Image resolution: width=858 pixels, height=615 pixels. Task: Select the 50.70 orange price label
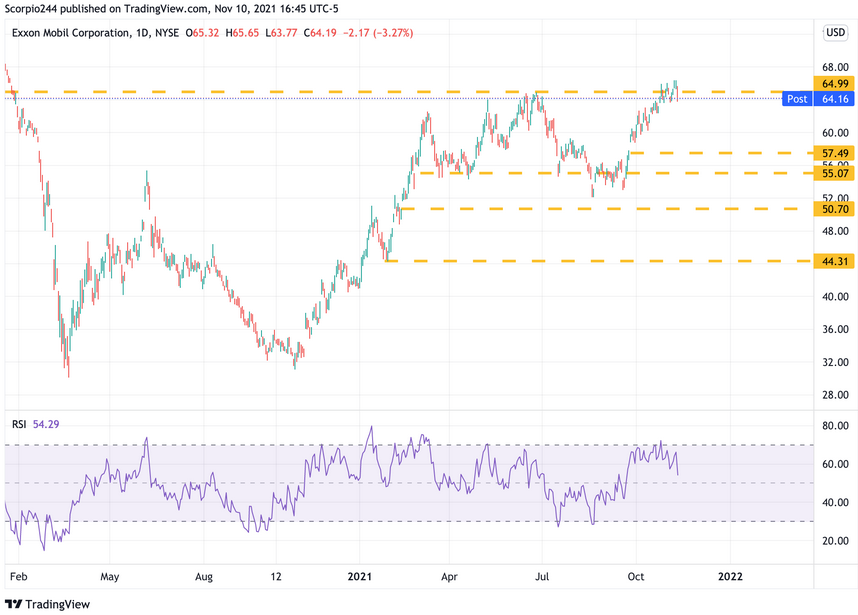tap(834, 209)
